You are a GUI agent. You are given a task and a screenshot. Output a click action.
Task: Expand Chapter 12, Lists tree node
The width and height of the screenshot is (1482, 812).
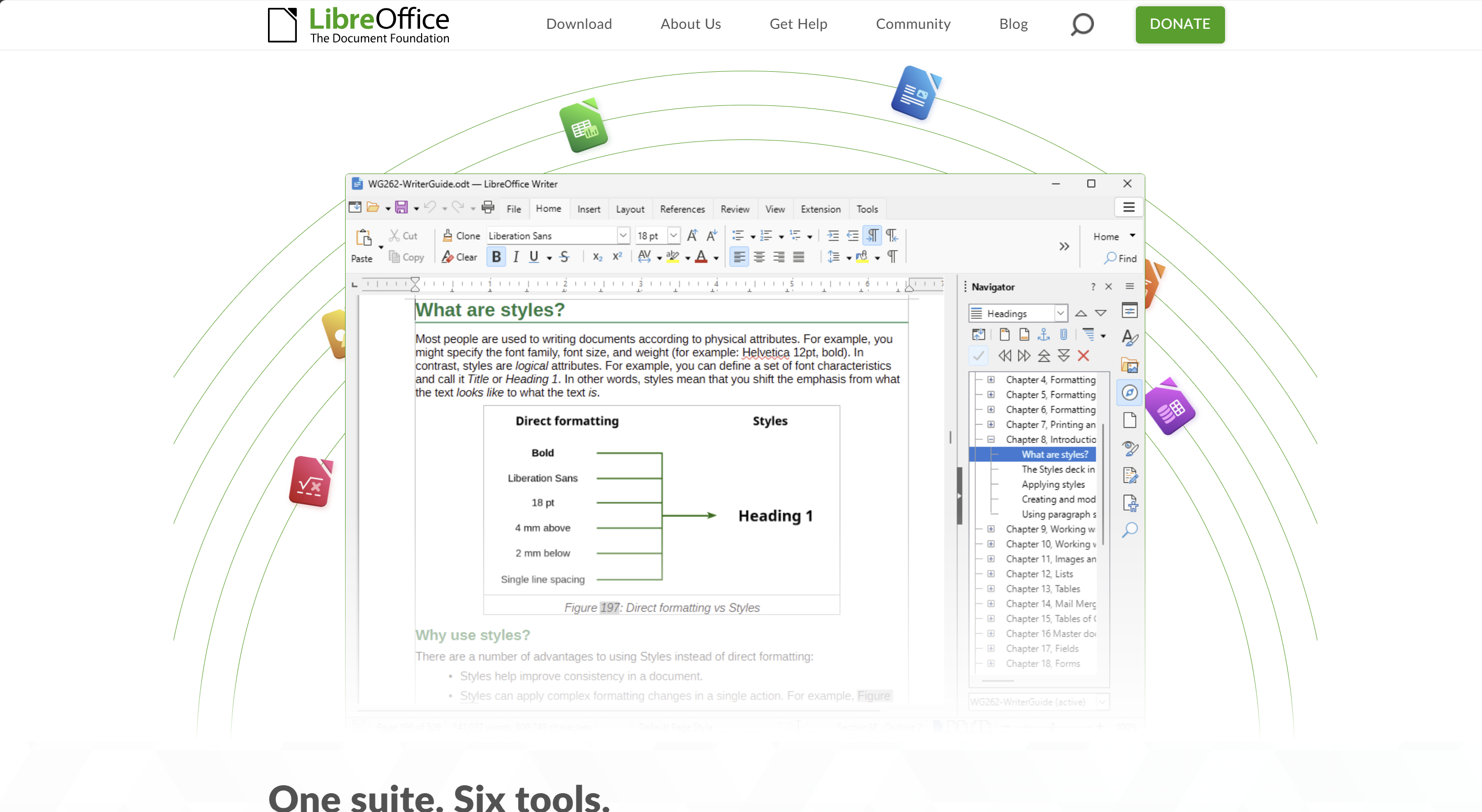991,574
